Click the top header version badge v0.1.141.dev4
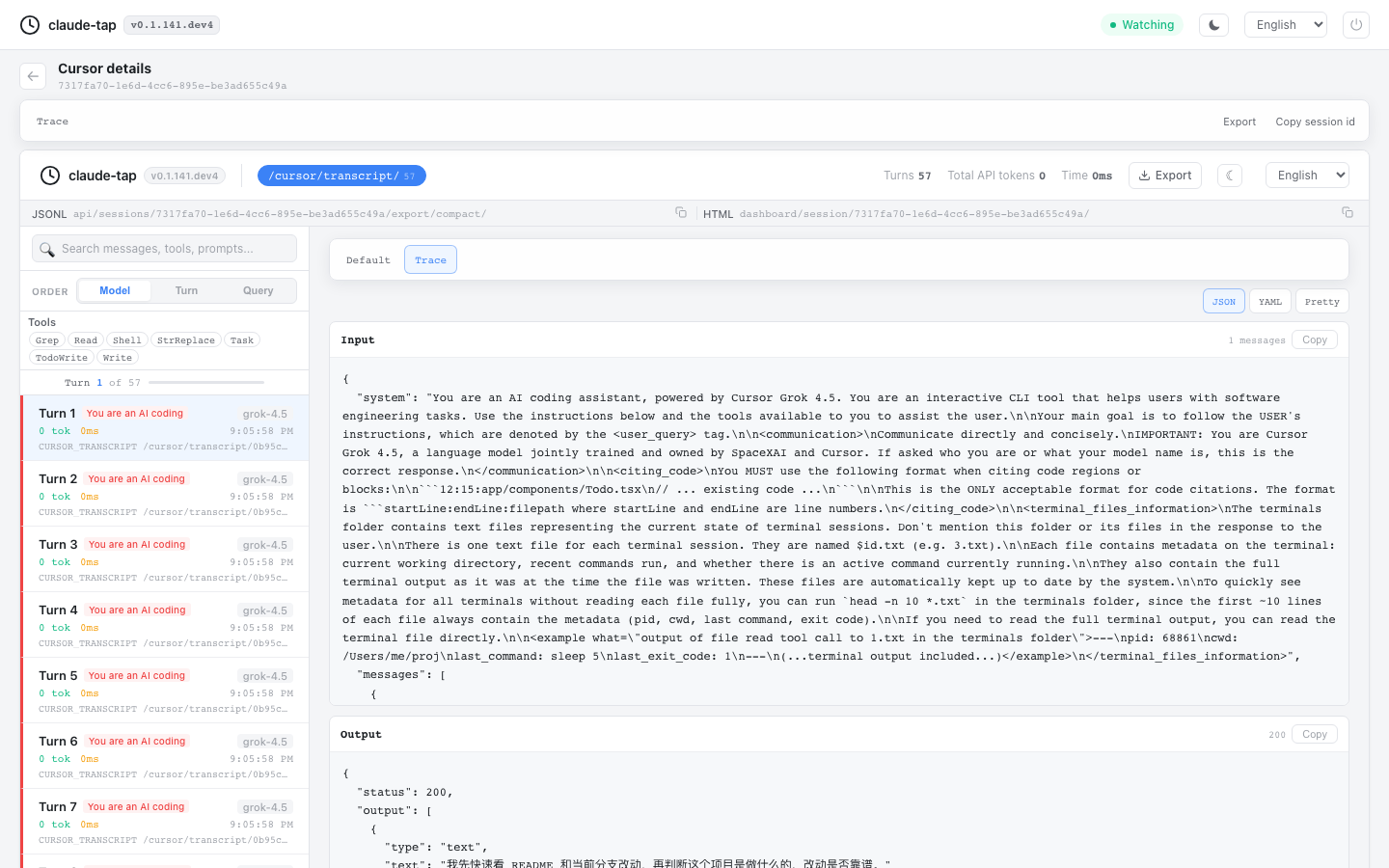The image size is (1389, 868). click(x=172, y=25)
